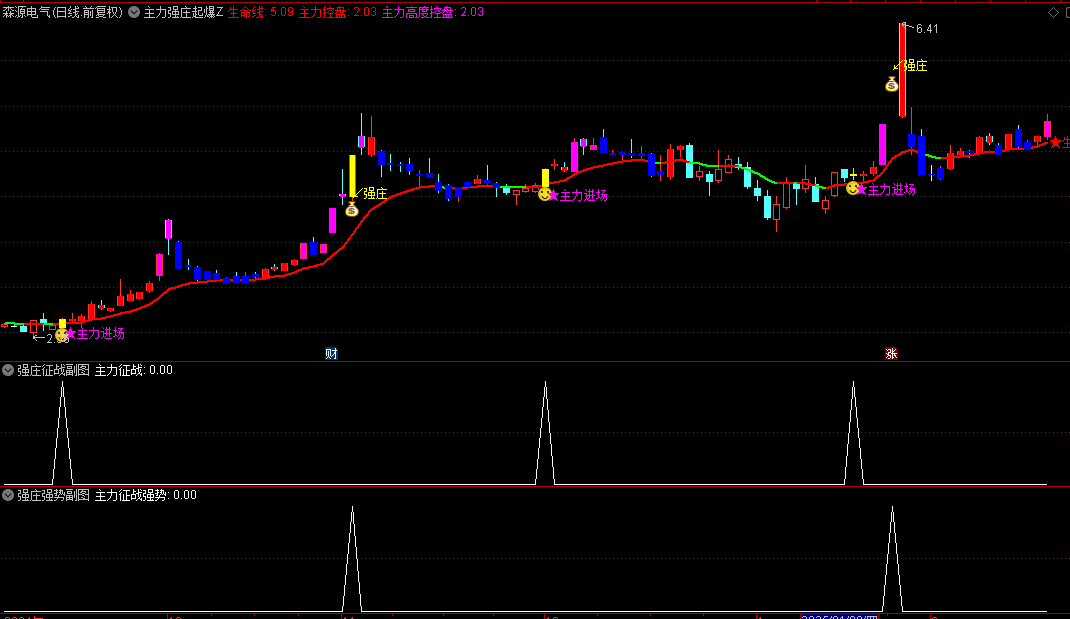This screenshot has width=1070, height=619.
Task: Click the 主力征战: 0.00 value
Action: 134,370
